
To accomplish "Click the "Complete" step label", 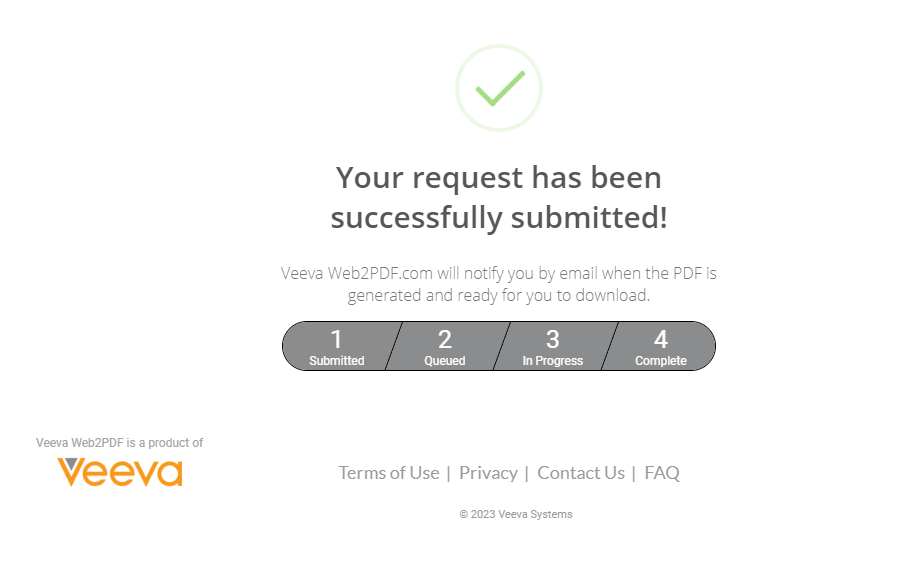I will tap(661, 361).
